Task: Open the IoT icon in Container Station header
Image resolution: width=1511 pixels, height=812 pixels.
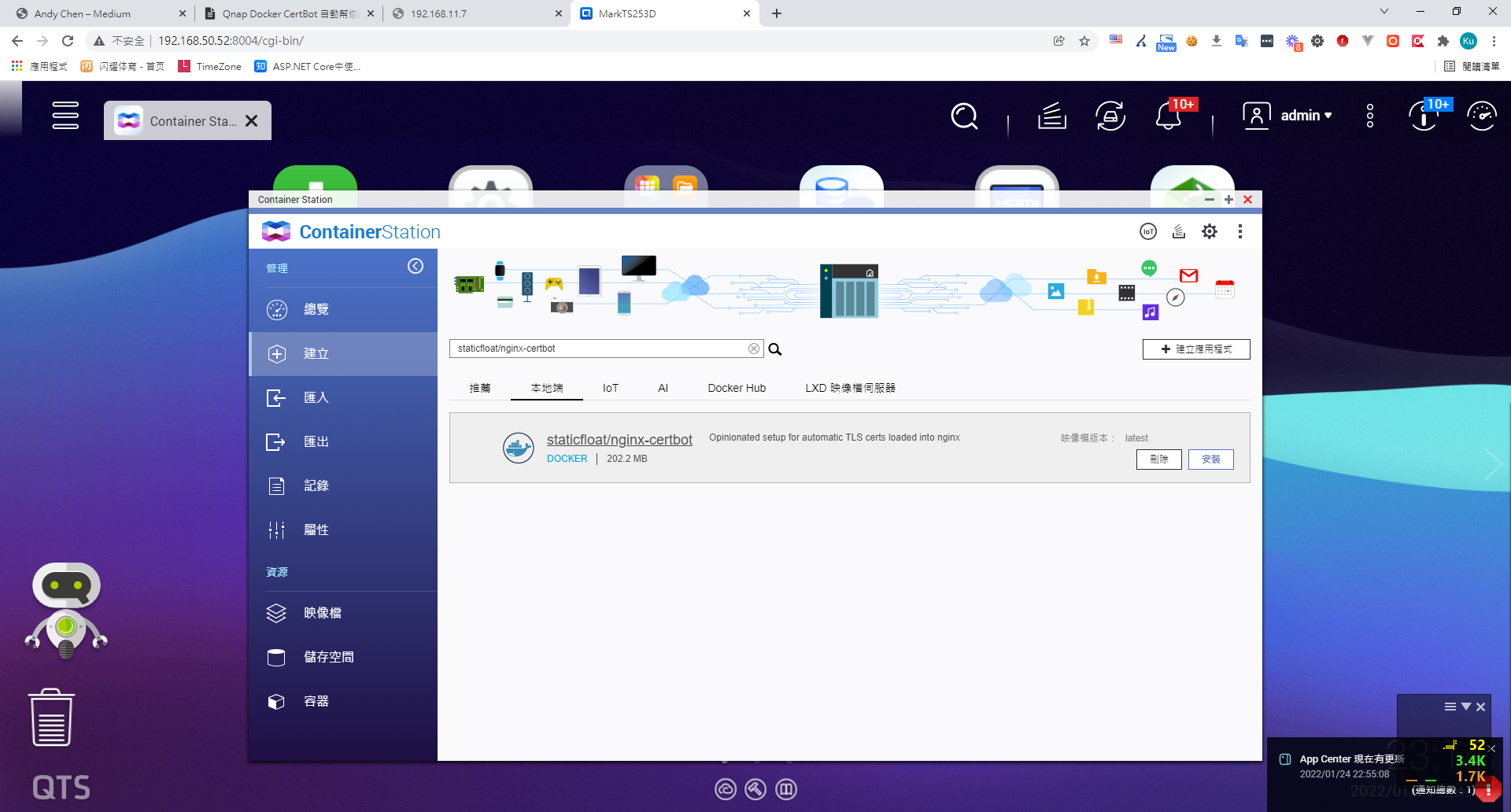Action: coord(1148,231)
